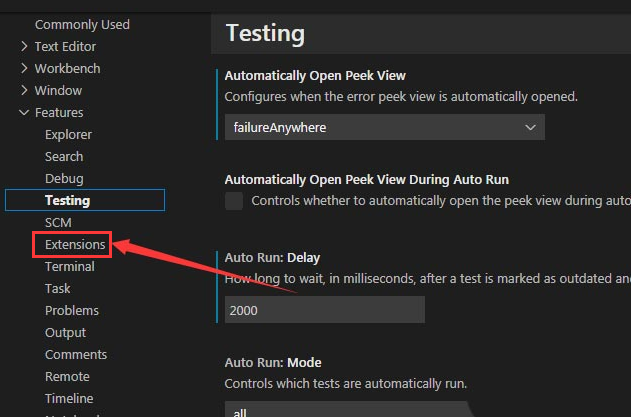Expand the Workbench settings section

click(x=24, y=68)
